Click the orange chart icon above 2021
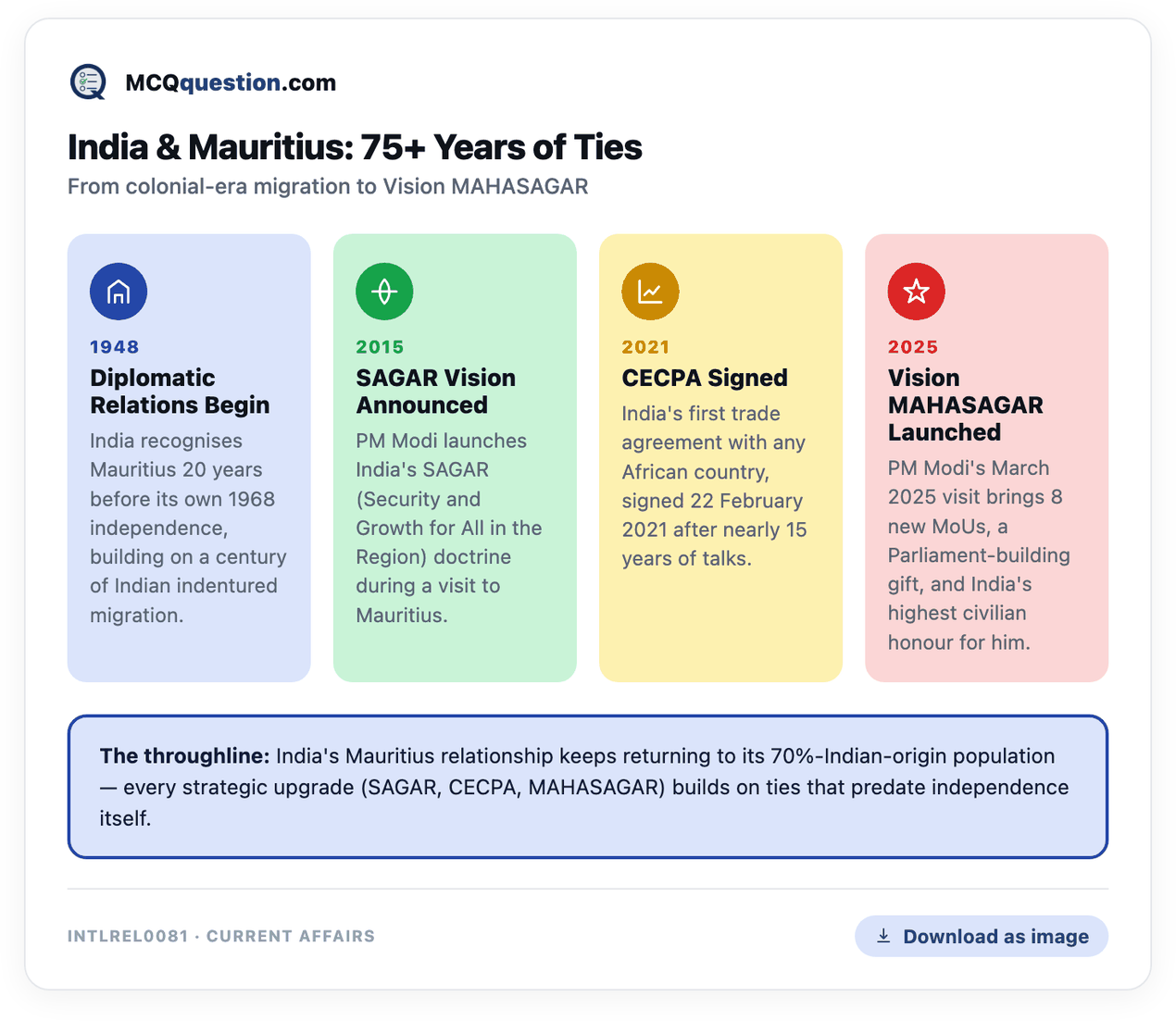 pos(650,292)
